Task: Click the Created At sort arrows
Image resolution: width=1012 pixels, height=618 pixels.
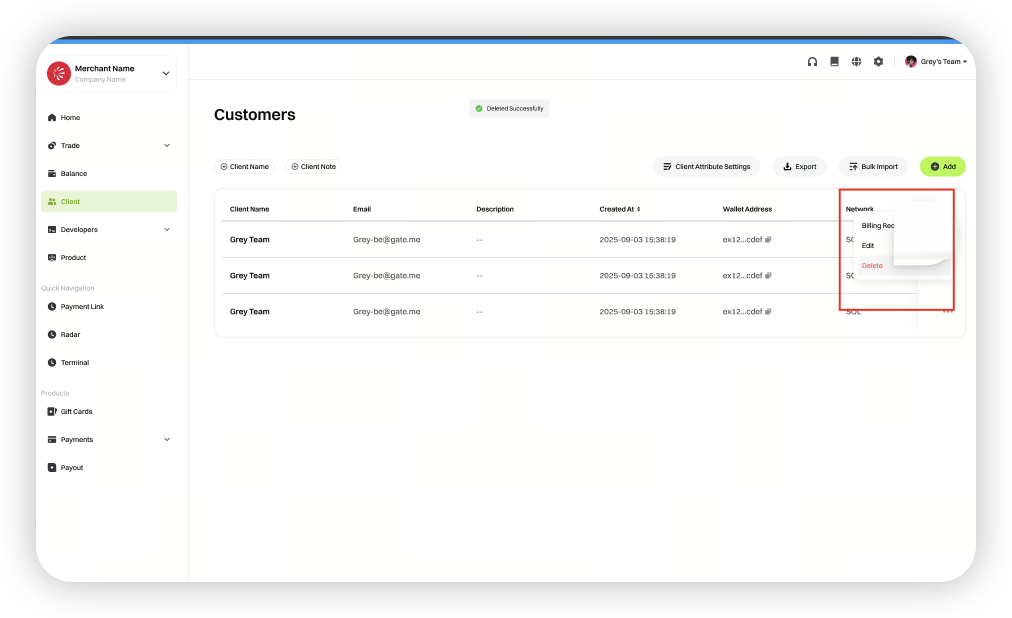Action: (639, 210)
